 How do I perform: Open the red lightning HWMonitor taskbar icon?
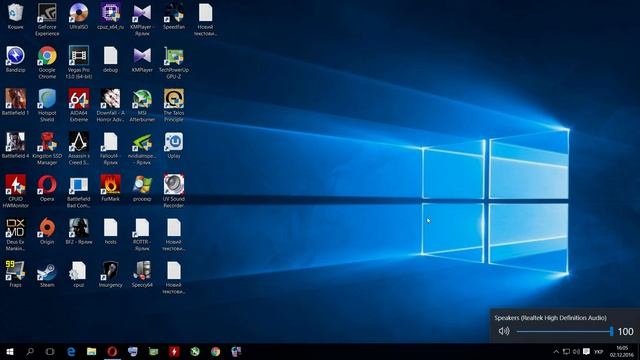coord(174,351)
